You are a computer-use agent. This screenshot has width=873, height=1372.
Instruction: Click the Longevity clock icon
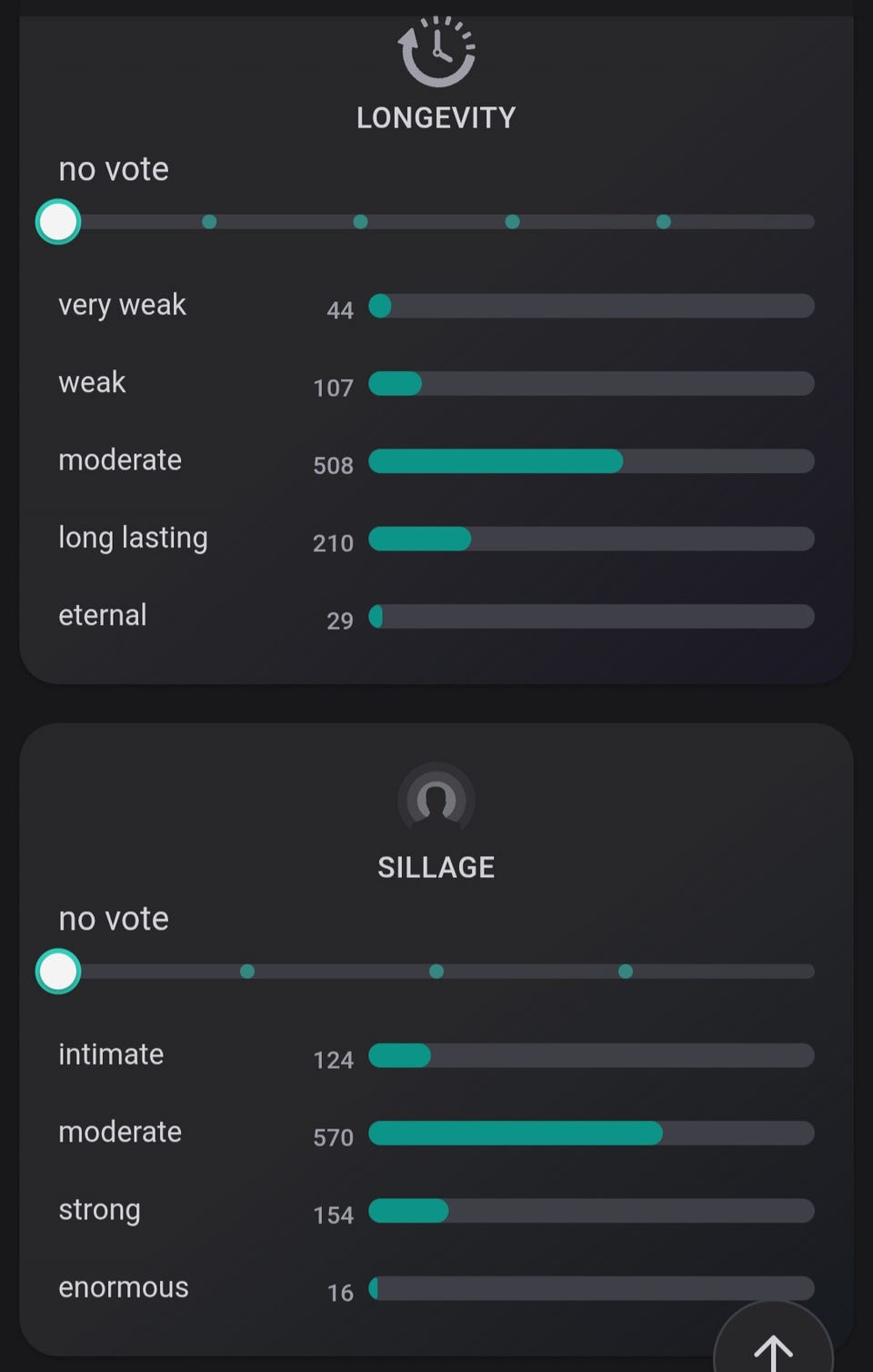pos(436,51)
